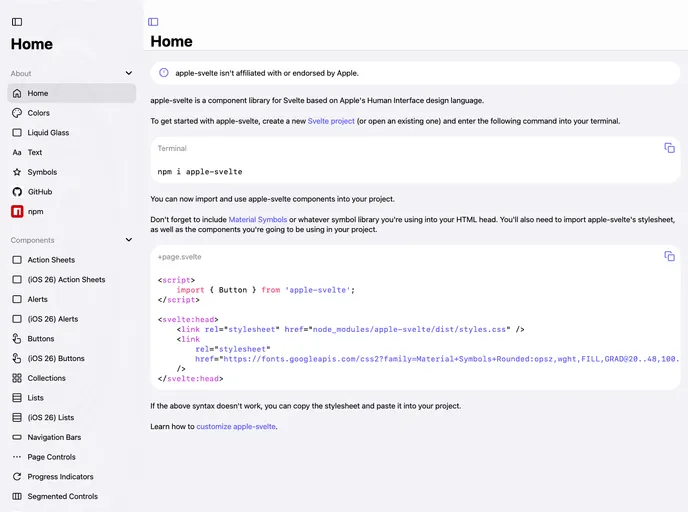The image size is (688, 512).
Task: Click the Home house icon in sidebar
Action: point(17,93)
